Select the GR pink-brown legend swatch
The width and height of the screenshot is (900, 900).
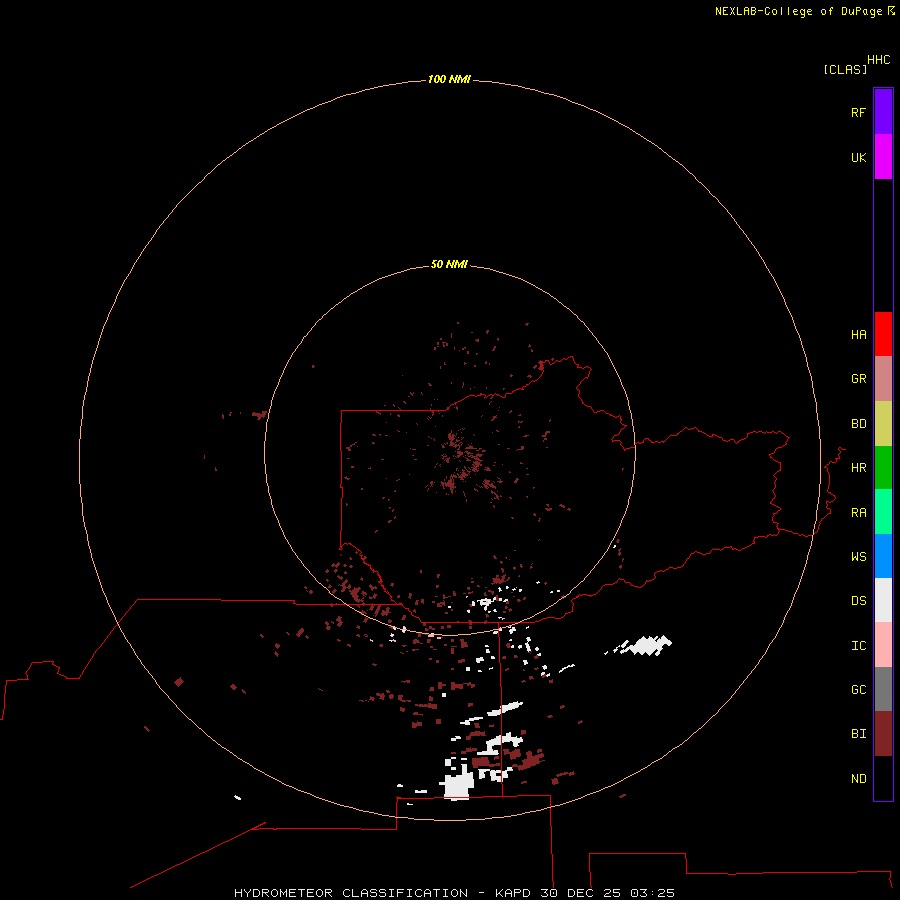pyautogui.click(x=883, y=379)
